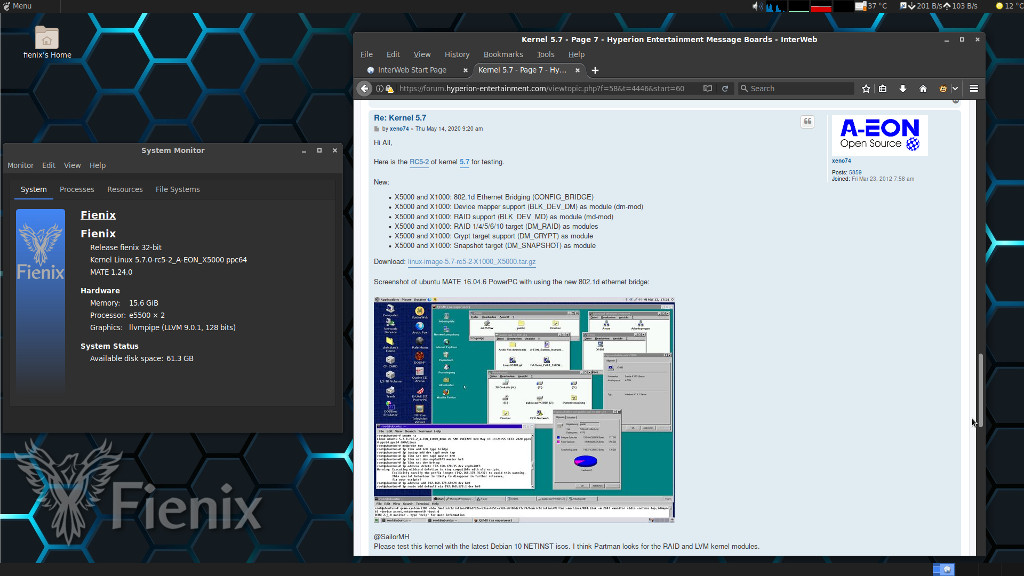Reload the page using the refresh icon
This screenshot has width=1024, height=576.
tap(725, 89)
